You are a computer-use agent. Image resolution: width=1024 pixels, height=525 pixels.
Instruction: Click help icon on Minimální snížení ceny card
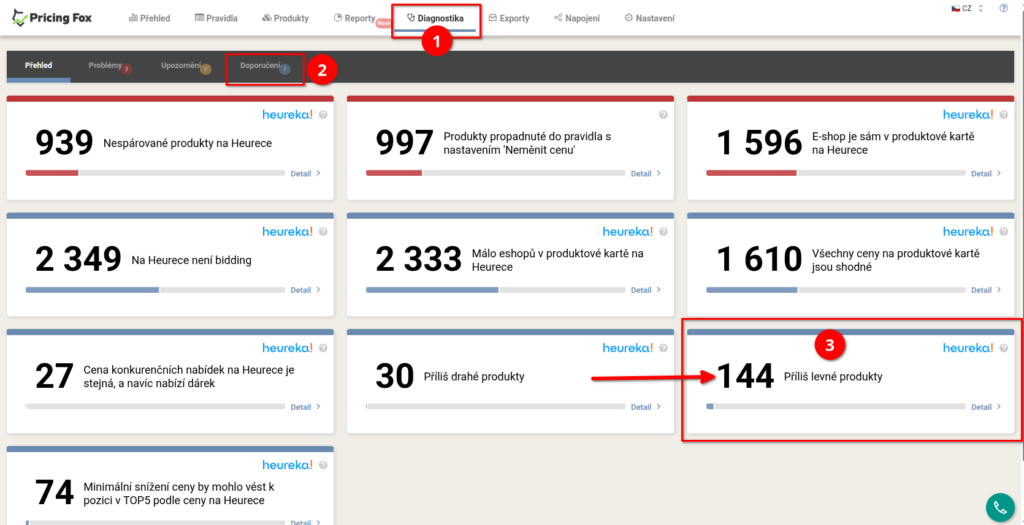pyautogui.click(x=323, y=464)
